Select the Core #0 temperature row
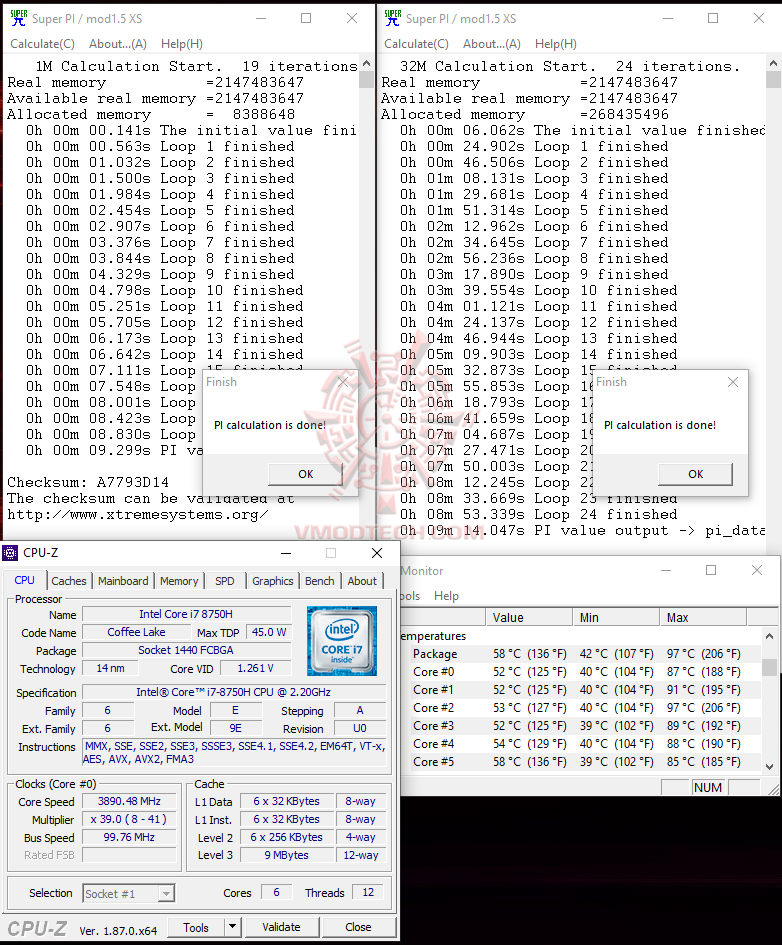Image resolution: width=782 pixels, height=945 pixels. [581, 672]
